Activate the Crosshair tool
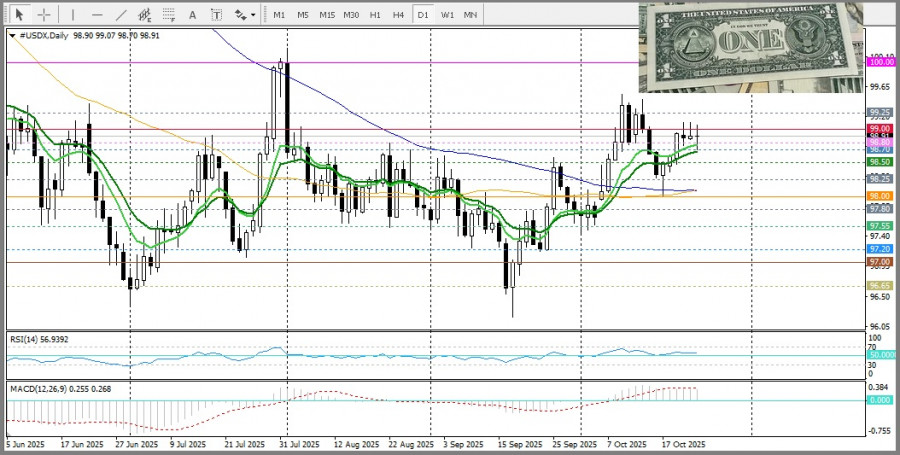The height and width of the screenshot is (455, 900). pos(44,15)
